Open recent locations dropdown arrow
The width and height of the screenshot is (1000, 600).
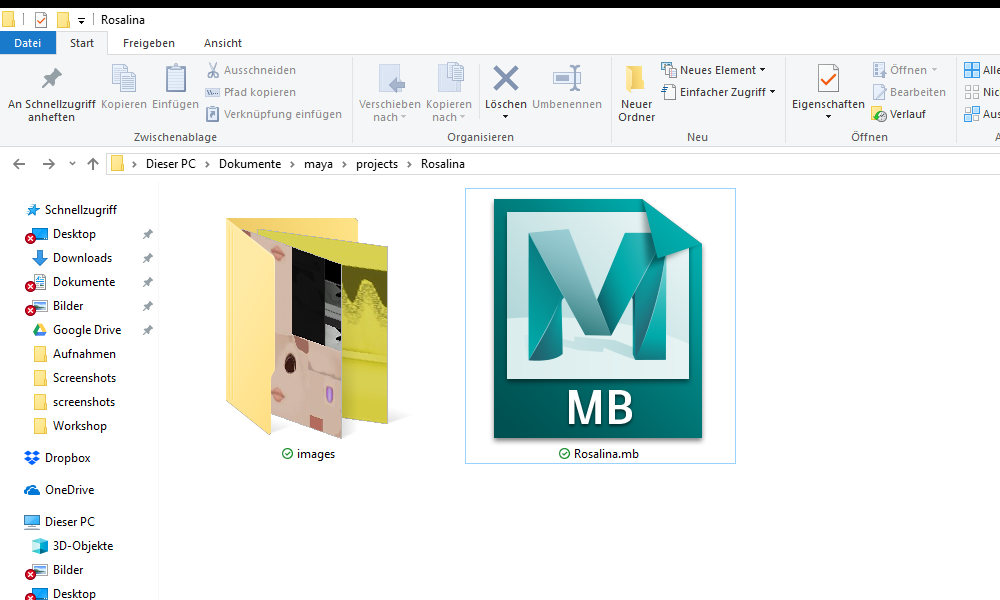tap(72, 164)
